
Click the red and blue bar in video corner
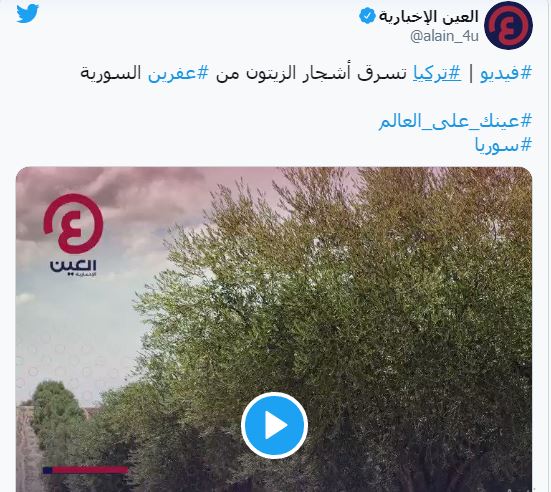(85, 470)
